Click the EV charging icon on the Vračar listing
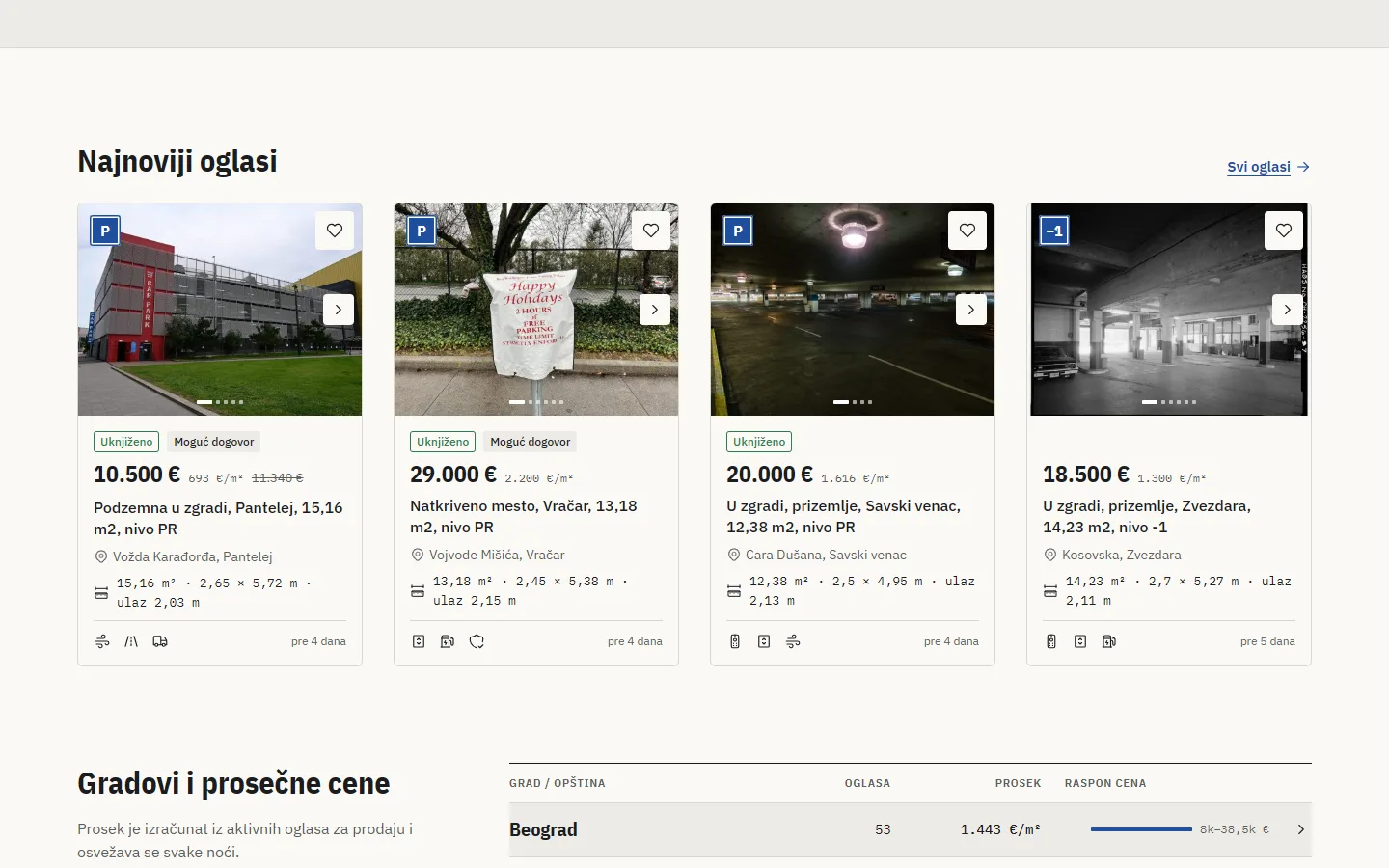 [x=448, y=641]
